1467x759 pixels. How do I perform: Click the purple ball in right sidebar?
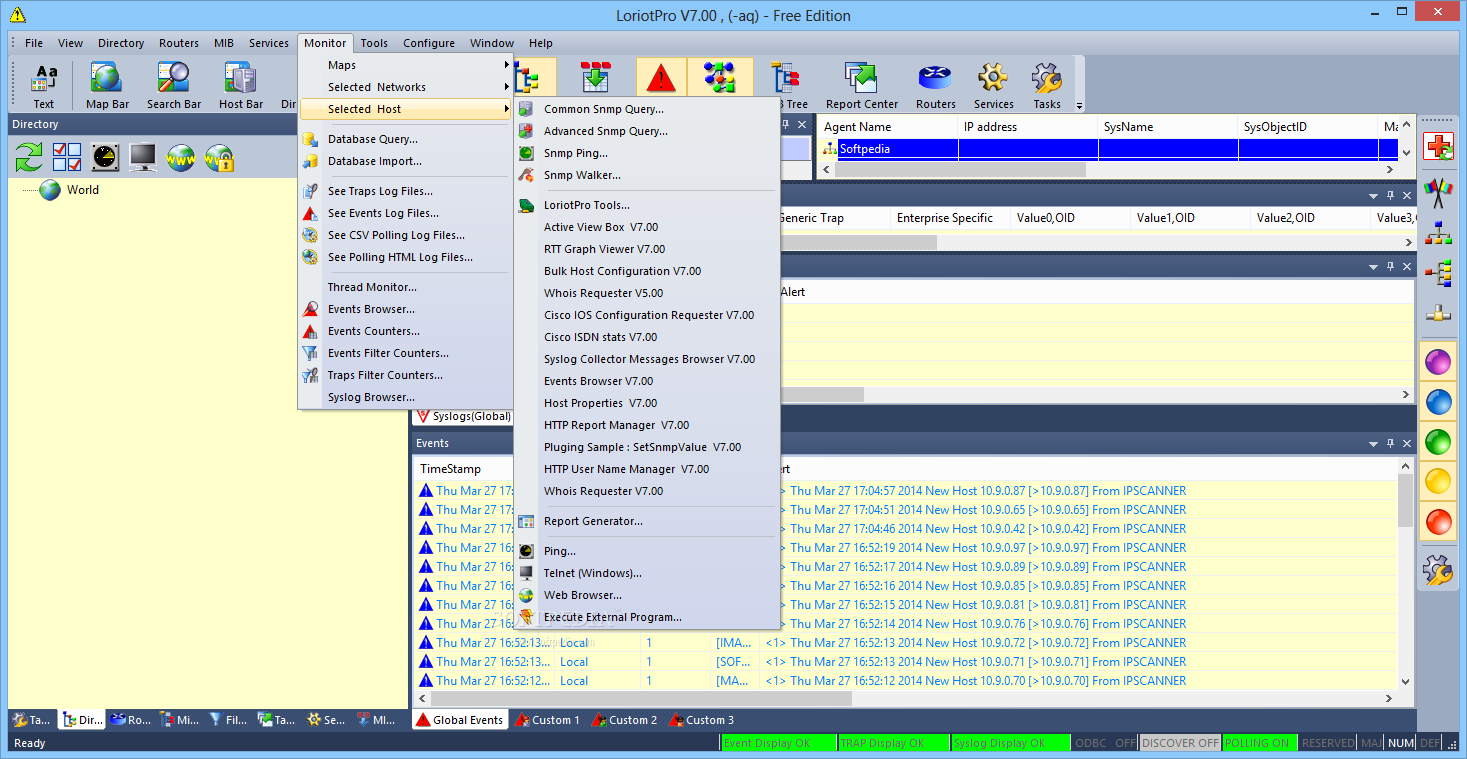point(1438,361)
